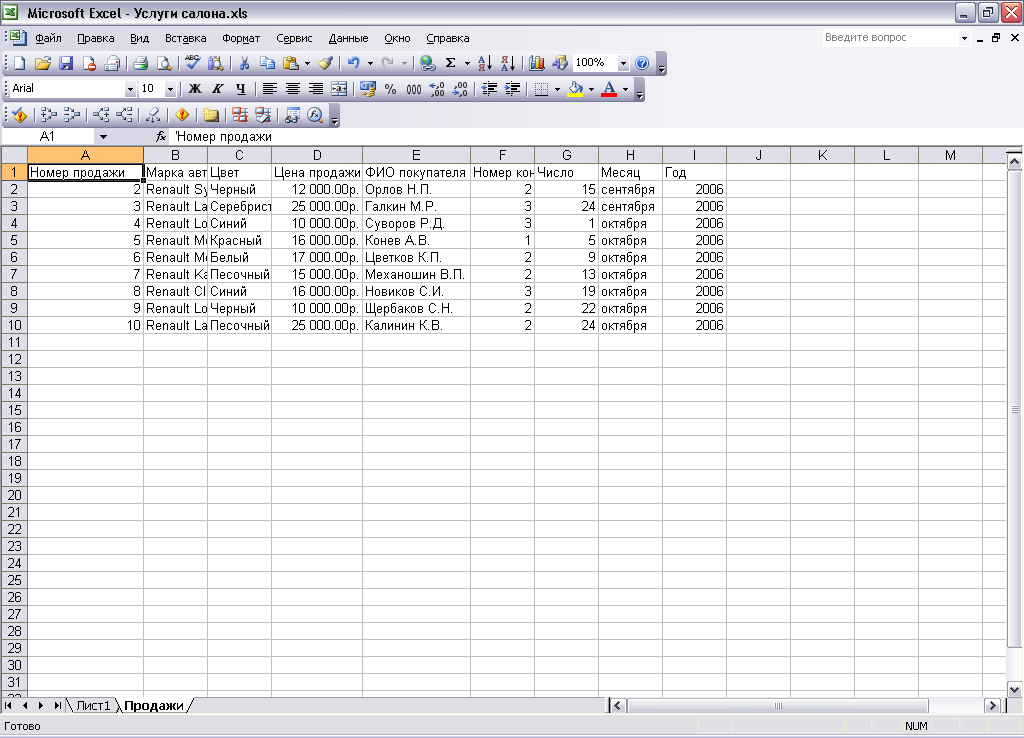Click the Excel Help question mark icon
Image resolution: width=1024 pixels, height=738 pixels.
pyautogui.click(x=642, y=63)
